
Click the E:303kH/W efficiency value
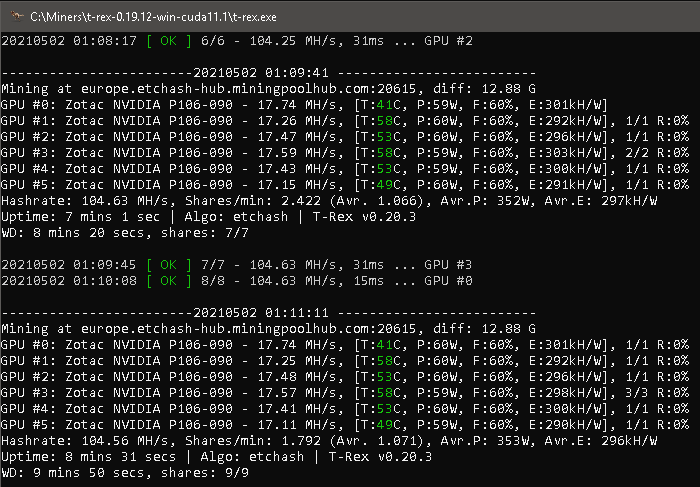pyautogui.click(x=566, y=153)
